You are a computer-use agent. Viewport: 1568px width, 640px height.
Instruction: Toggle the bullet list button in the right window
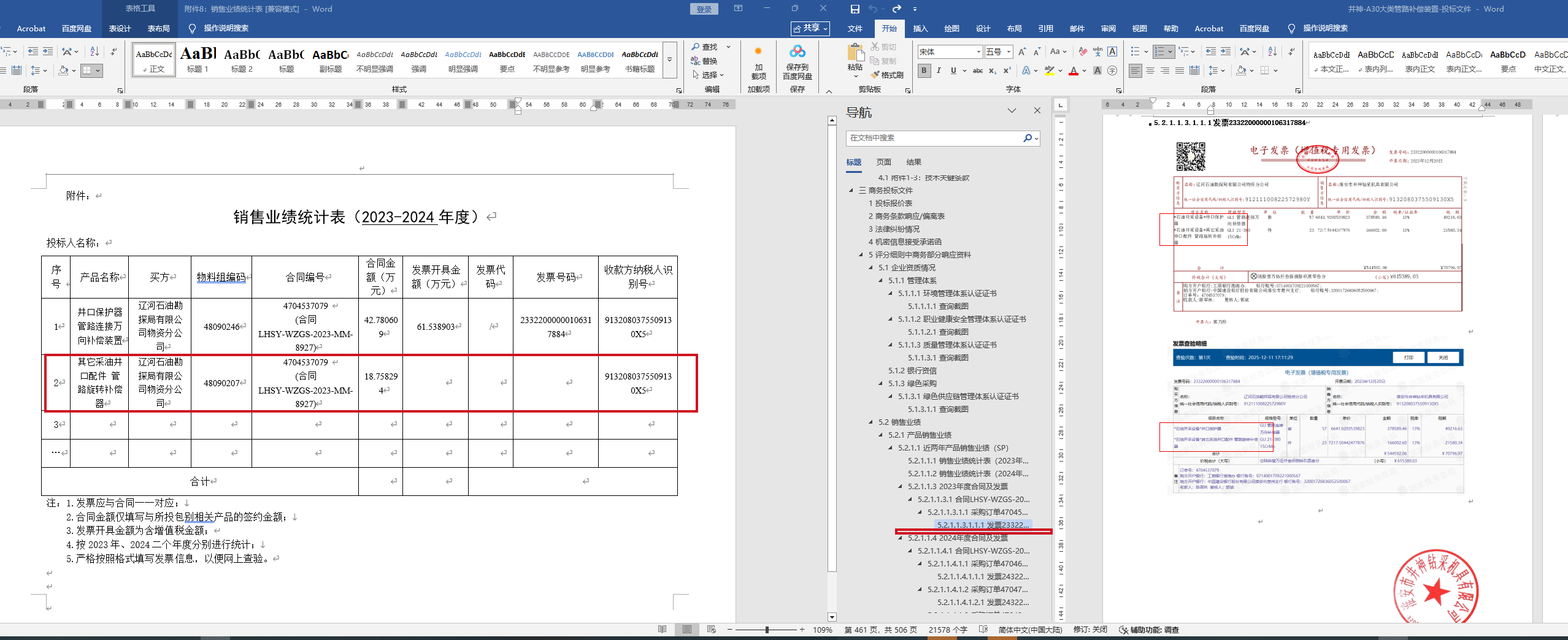(x=1136, y=52)
